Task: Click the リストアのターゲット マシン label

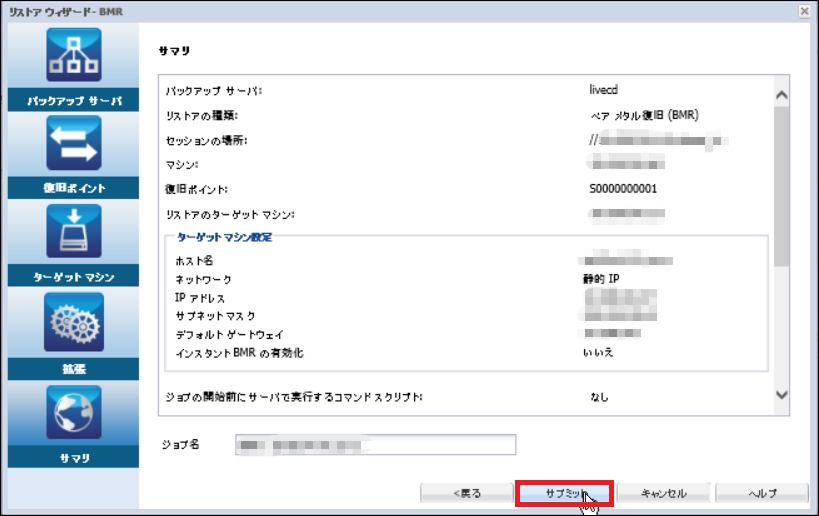Action: [230, 214]
